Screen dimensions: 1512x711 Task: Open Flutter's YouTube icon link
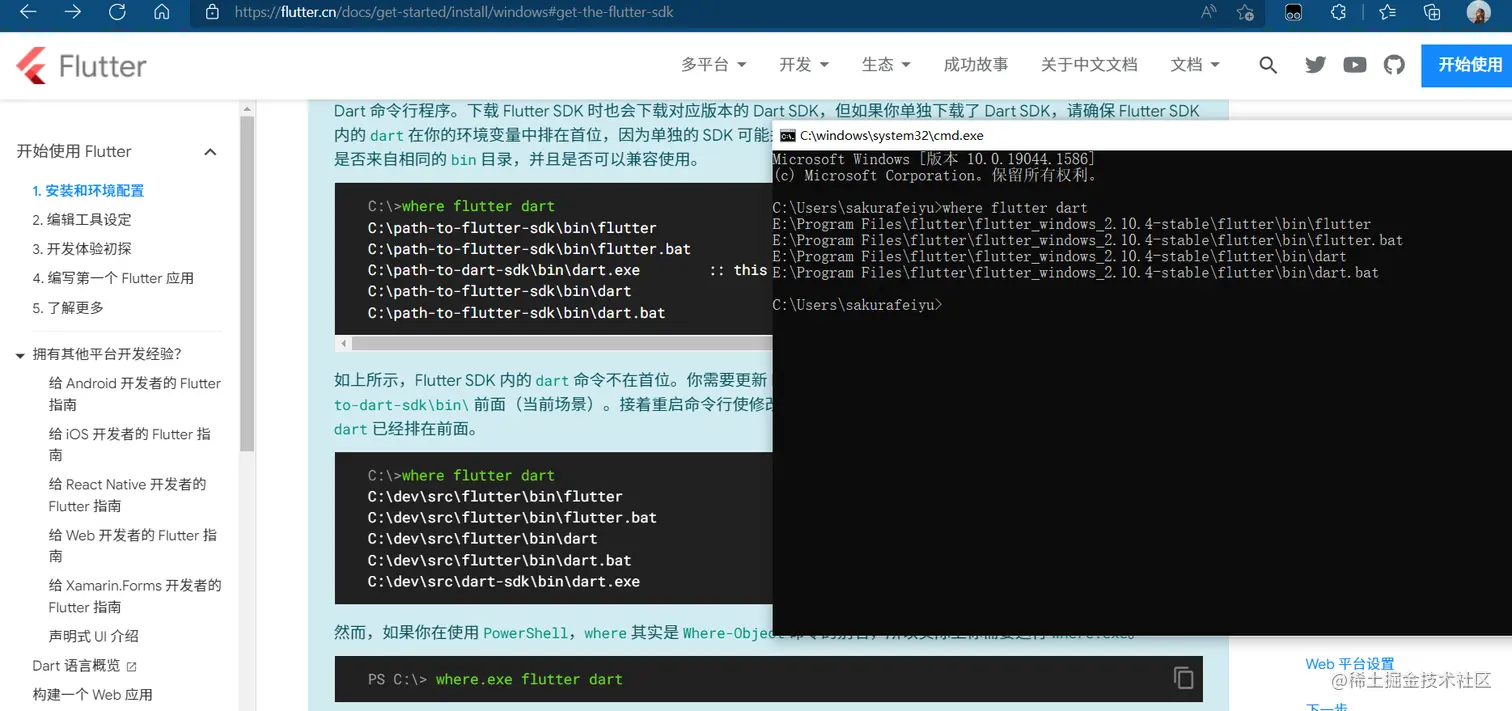coord(1355,65)
